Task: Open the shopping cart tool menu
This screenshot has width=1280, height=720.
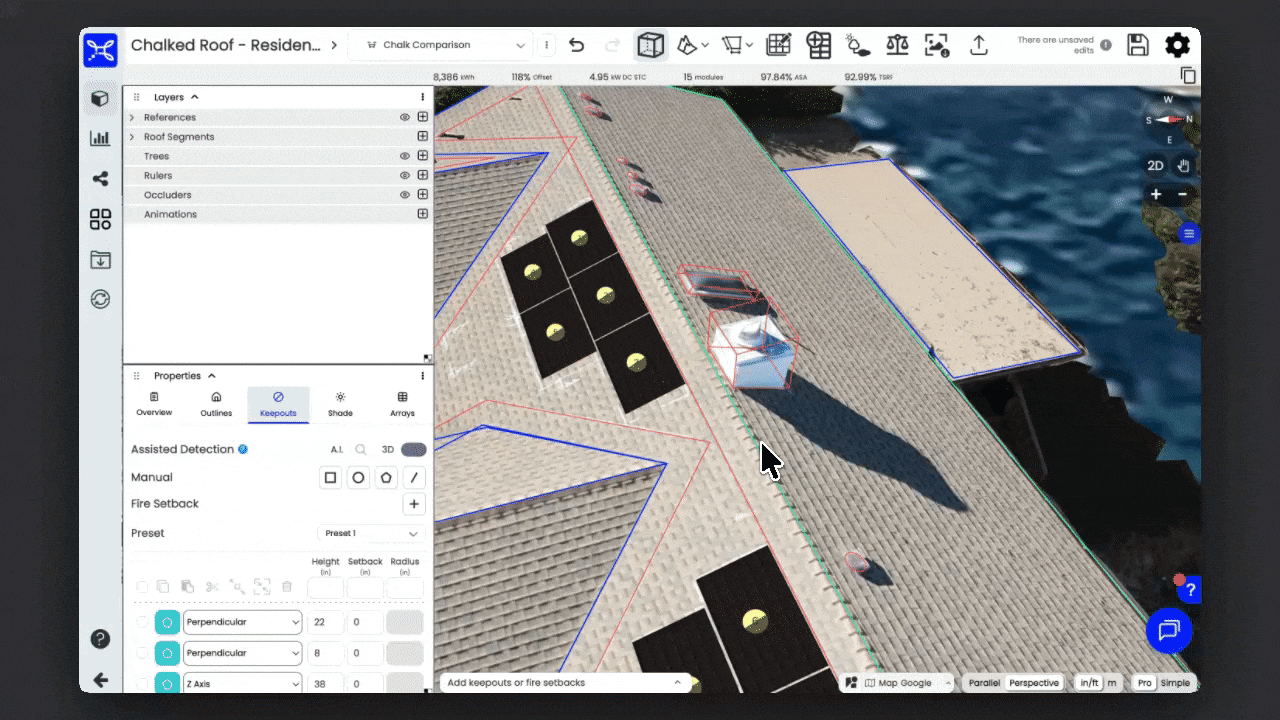Action: 737,45
